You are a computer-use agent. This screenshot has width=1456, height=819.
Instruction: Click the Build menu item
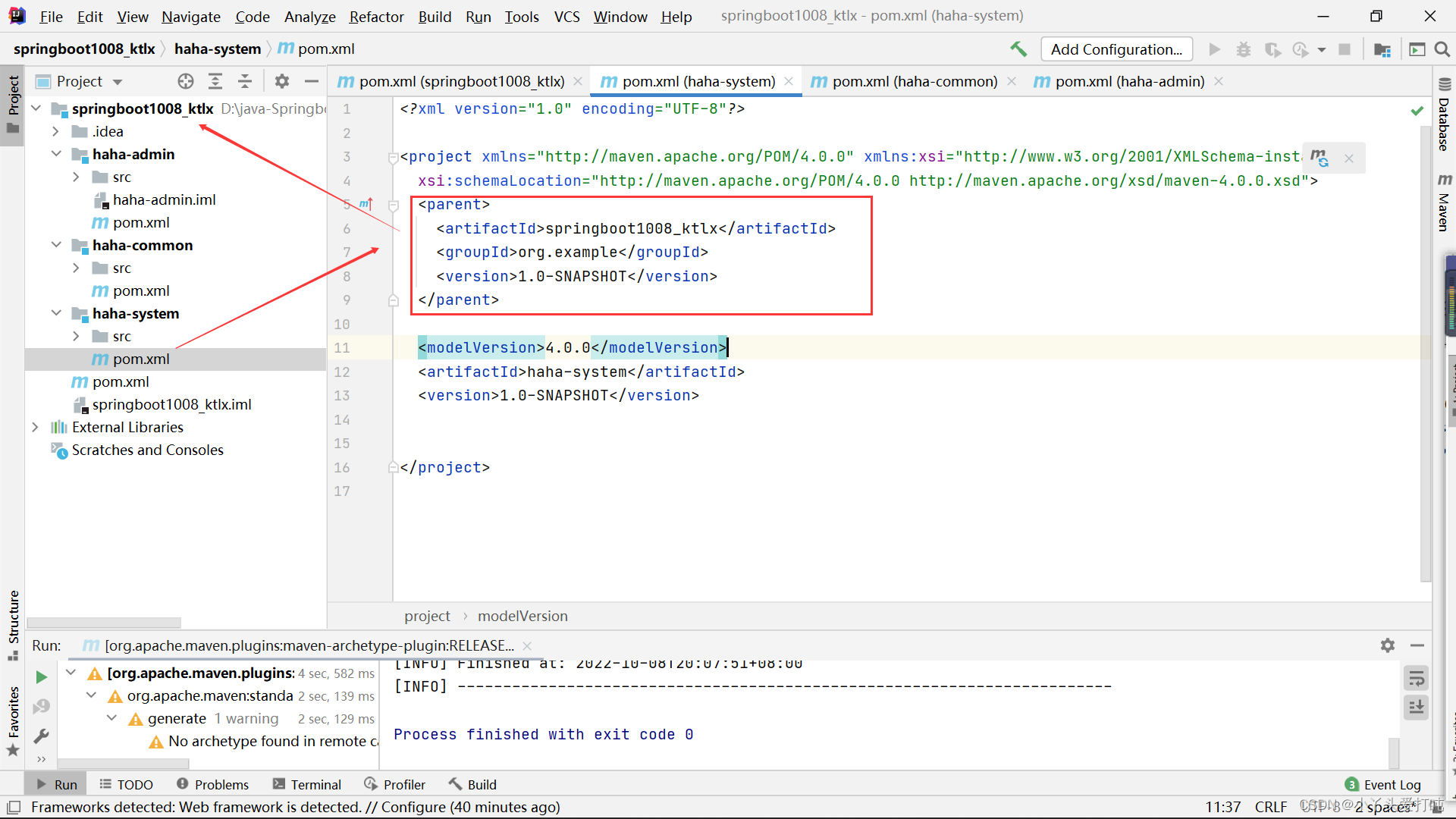click(434, 15)
